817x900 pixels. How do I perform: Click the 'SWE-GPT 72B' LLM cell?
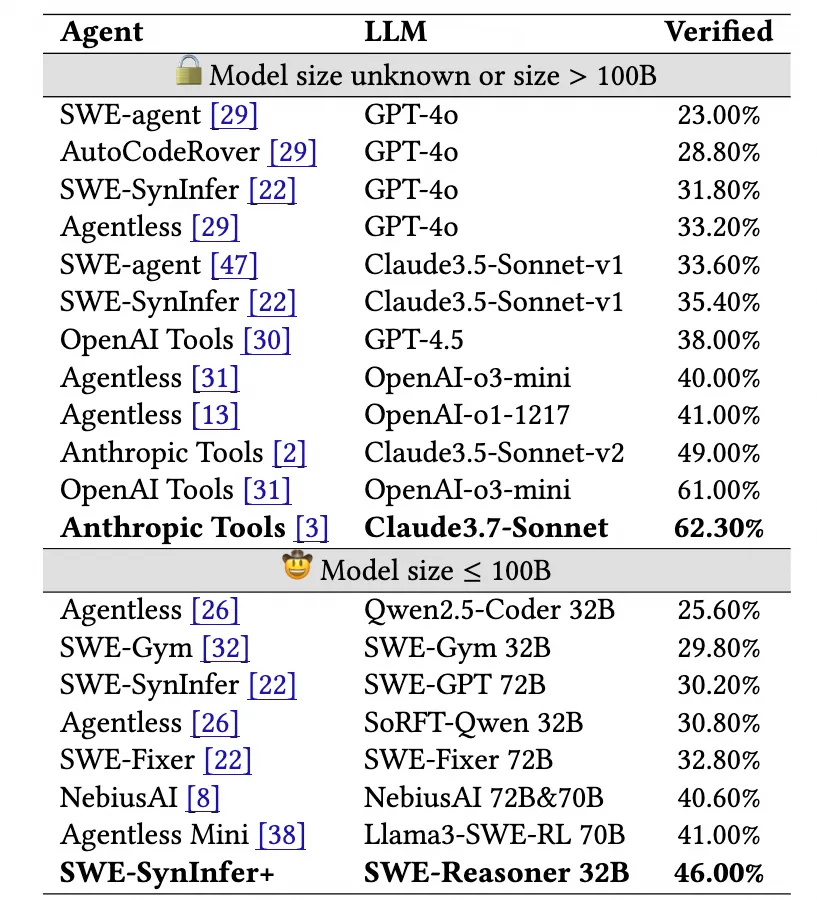point(455,685)
